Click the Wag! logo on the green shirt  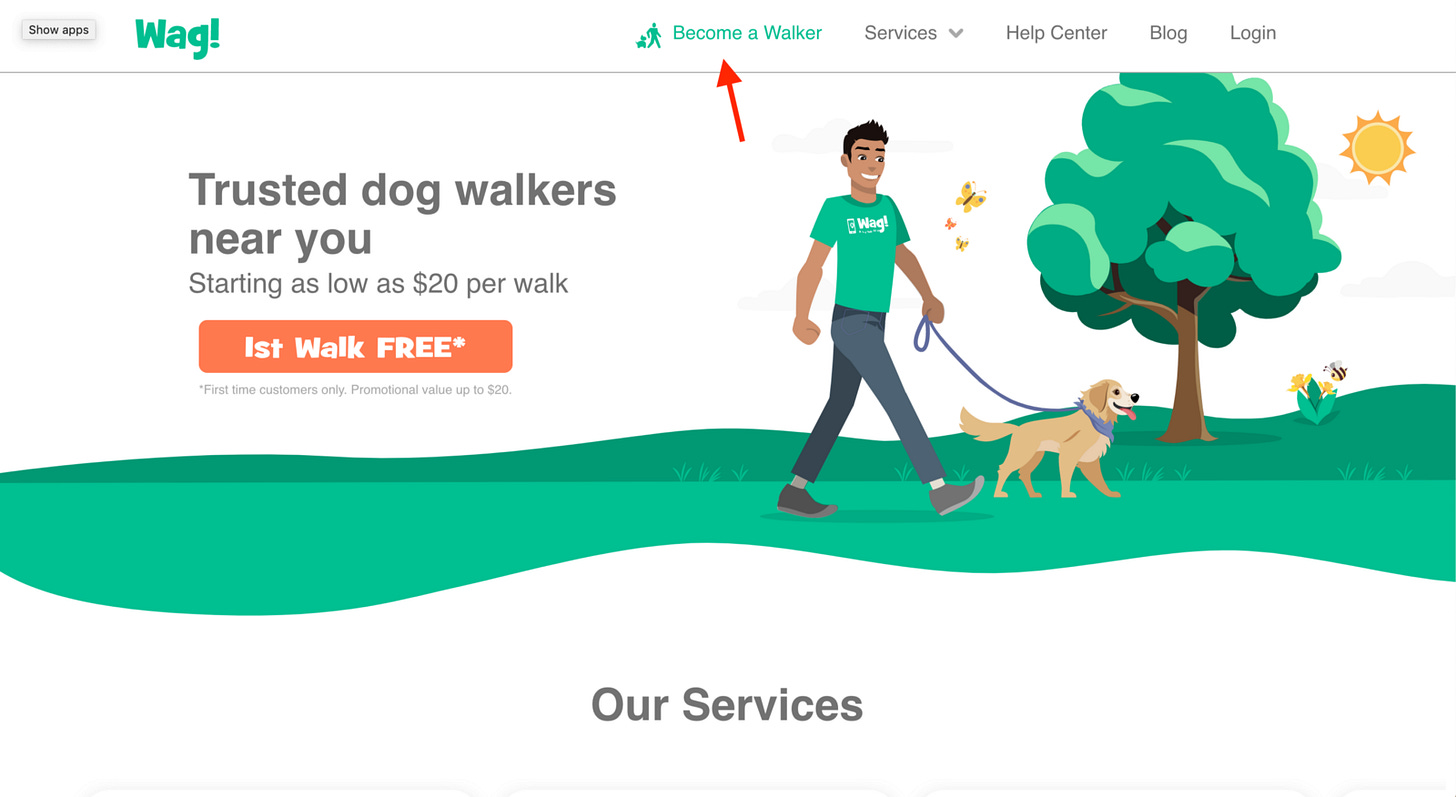pos(867,225)
